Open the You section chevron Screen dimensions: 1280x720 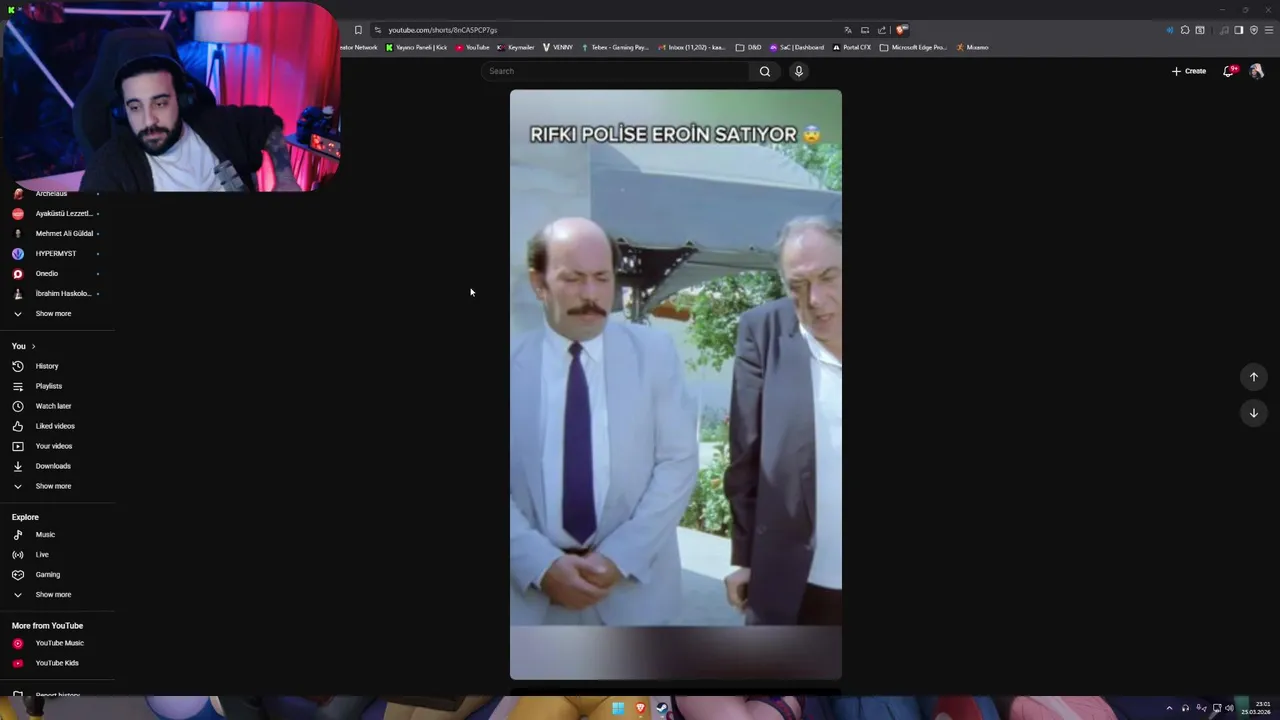[x=33, y=346]
